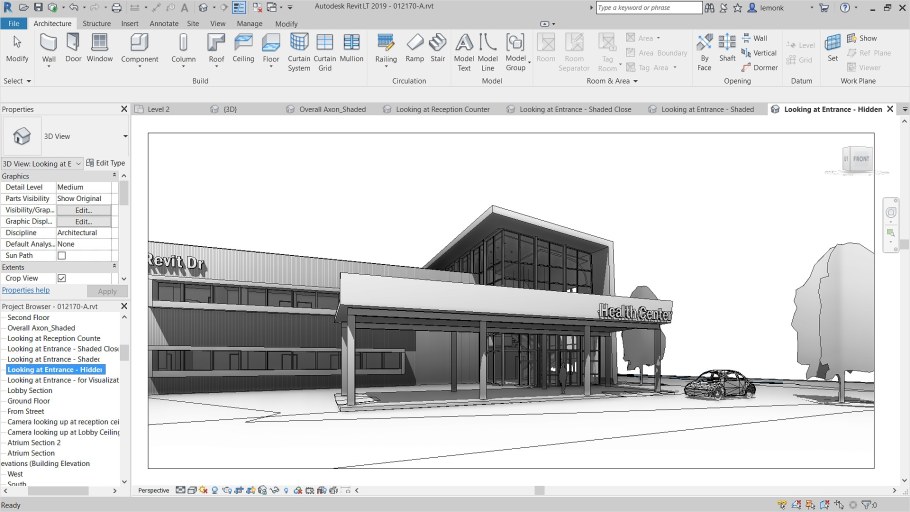910x512 pixels.
Task: Uncheck the Crop View checkbox
Action: pos(62,278)
